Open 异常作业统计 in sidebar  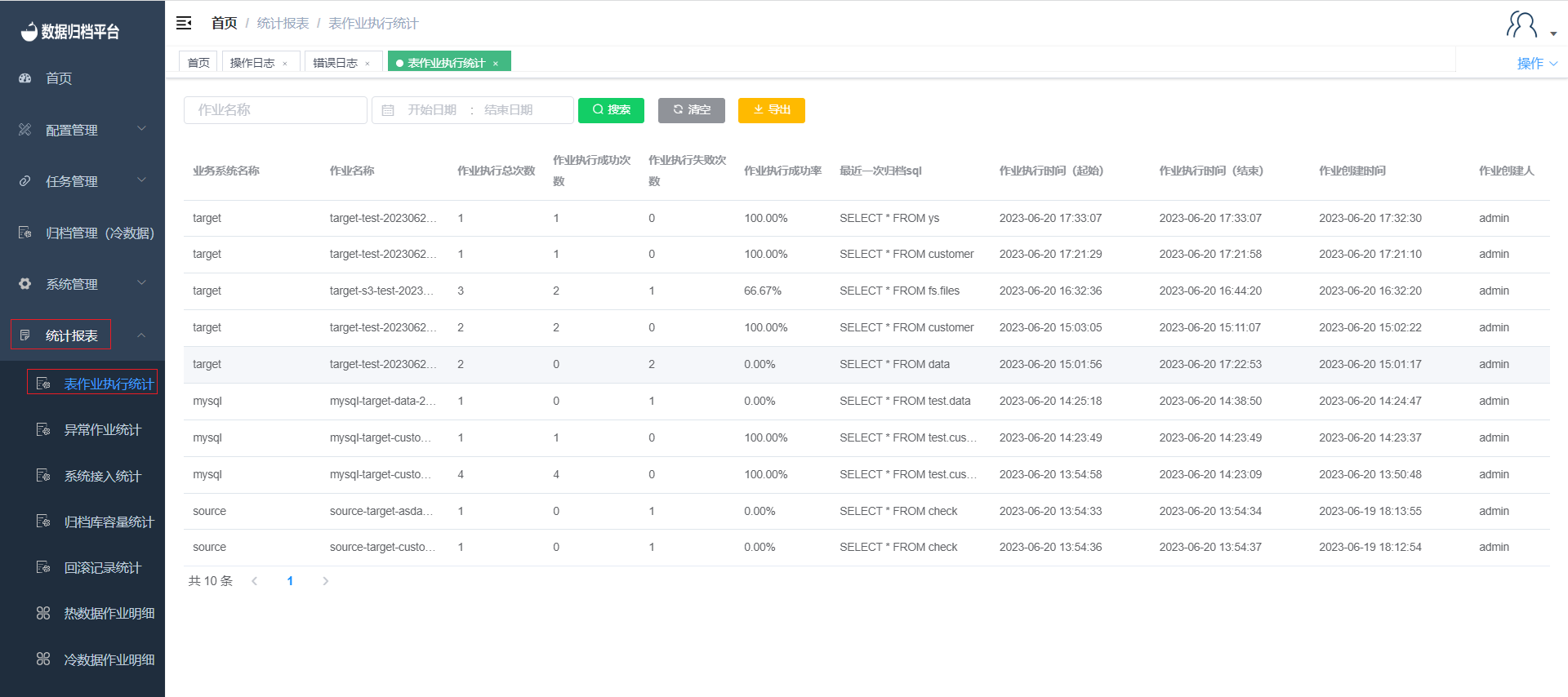pos(103,429)
